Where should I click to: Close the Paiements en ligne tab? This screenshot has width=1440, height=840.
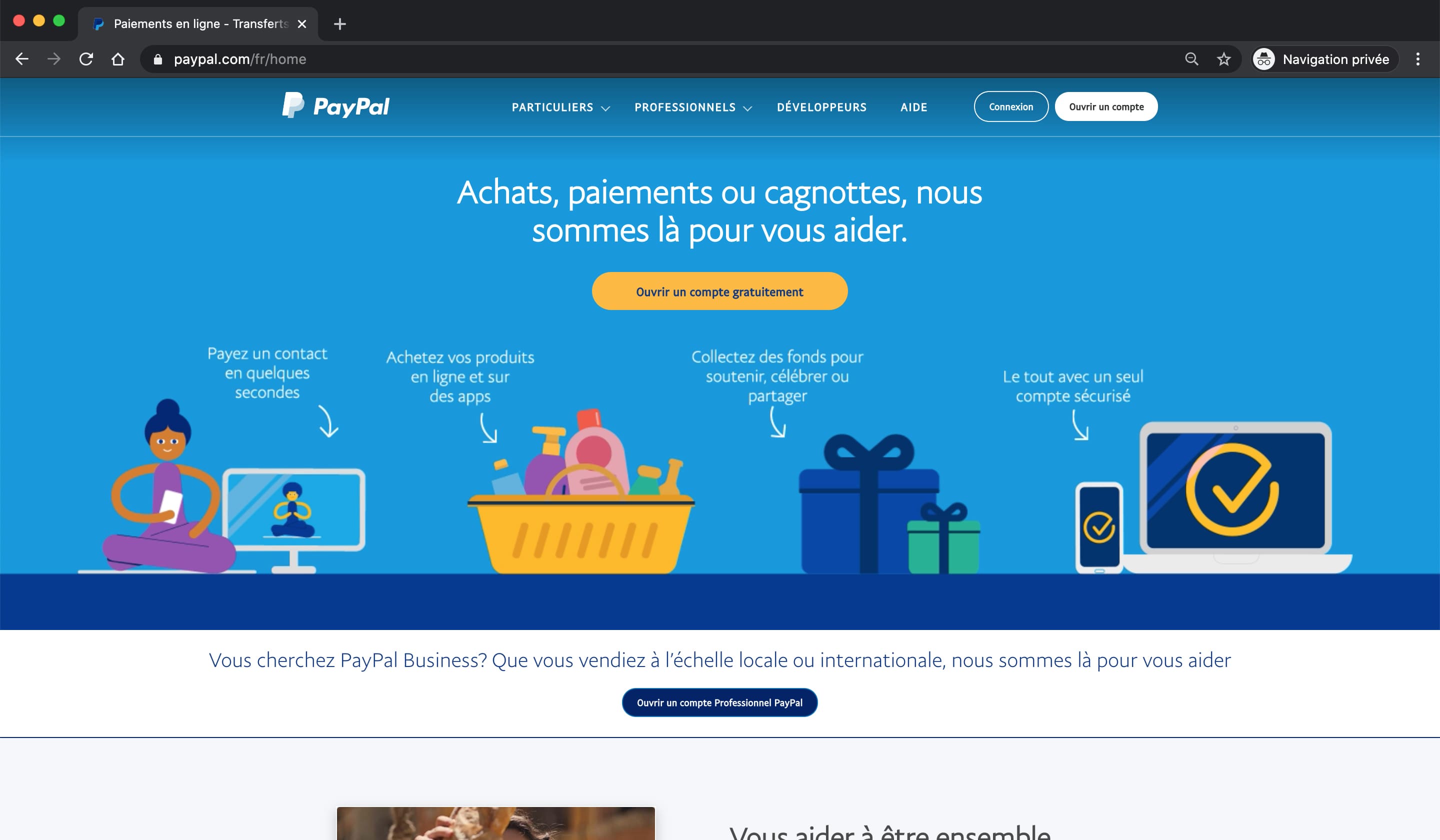pos(302,24)
